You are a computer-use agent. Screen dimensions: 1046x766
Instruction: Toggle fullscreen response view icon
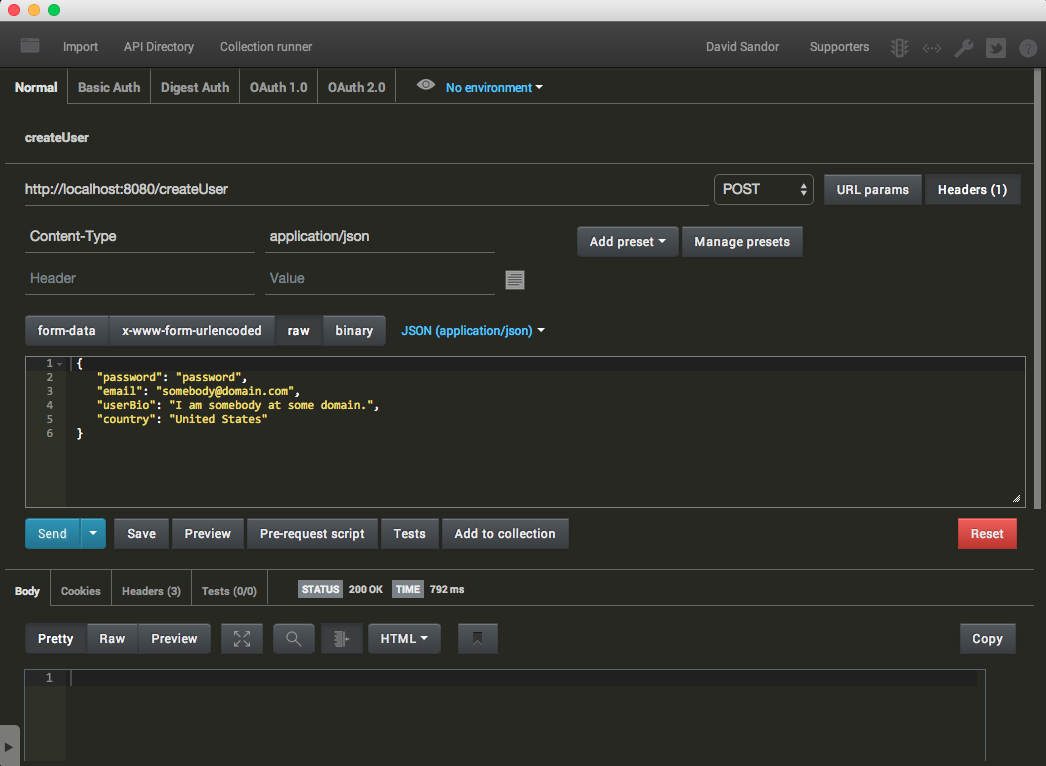pos(241,639)
